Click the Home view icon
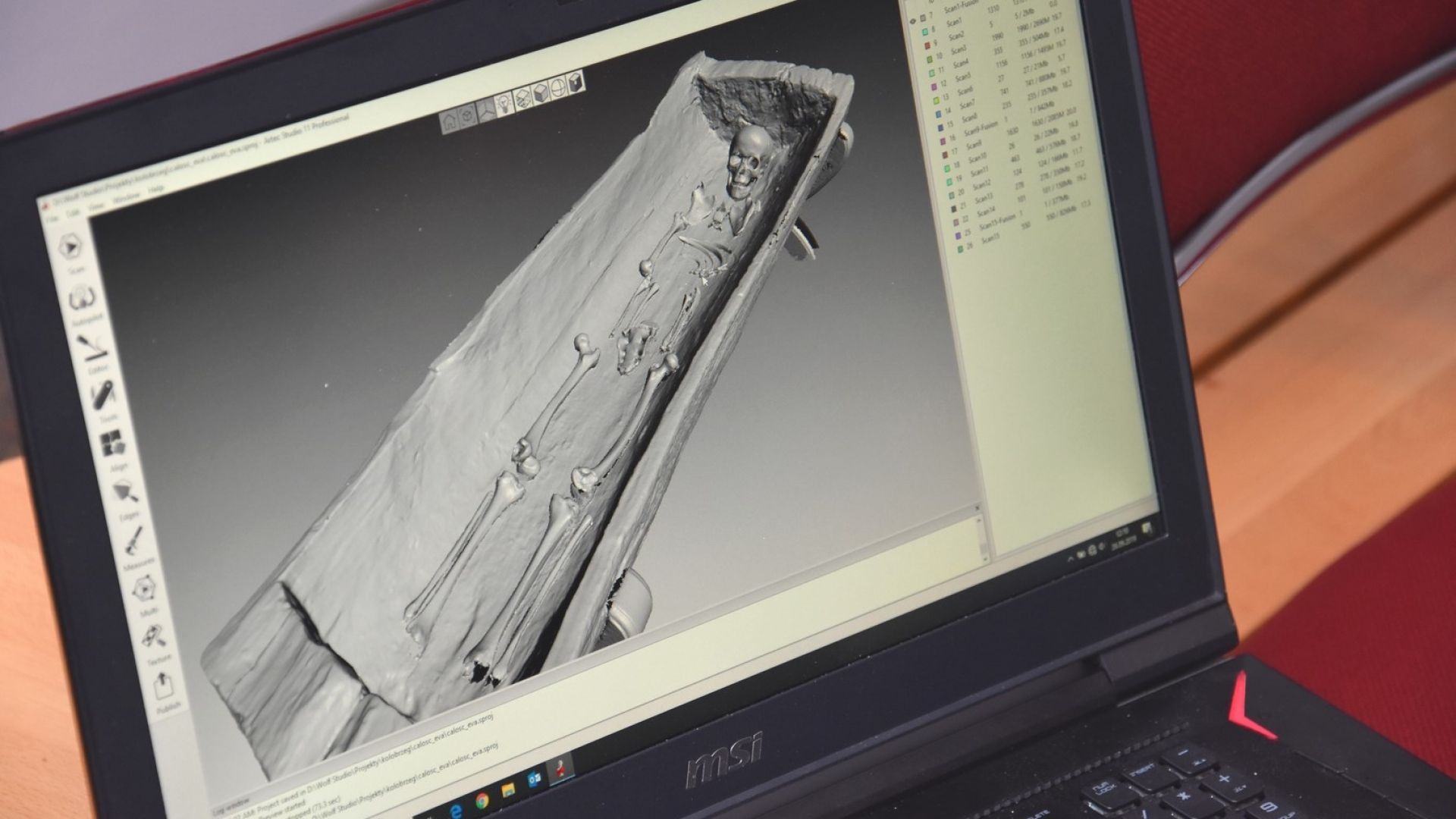 pyautogui.click(x=450, y=121)
